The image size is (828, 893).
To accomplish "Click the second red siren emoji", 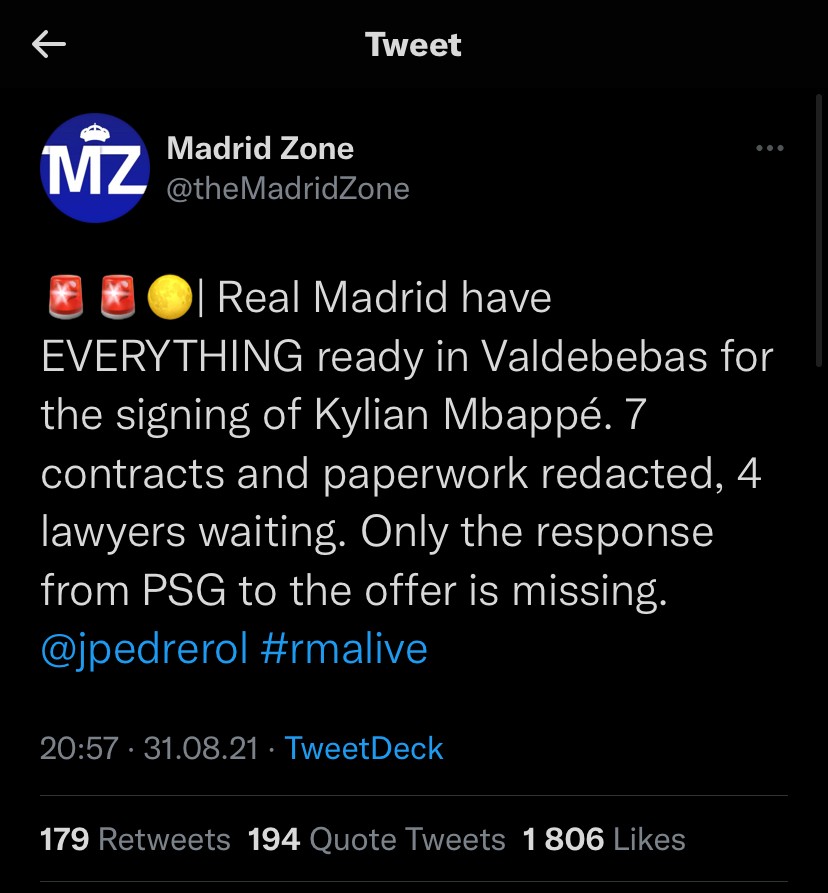I will click(x=117, y=299).
